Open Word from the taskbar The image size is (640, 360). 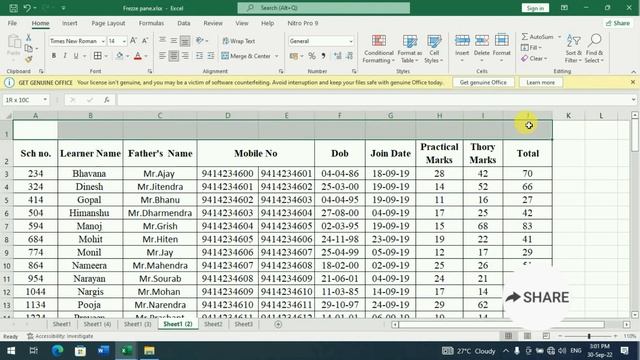103,351
